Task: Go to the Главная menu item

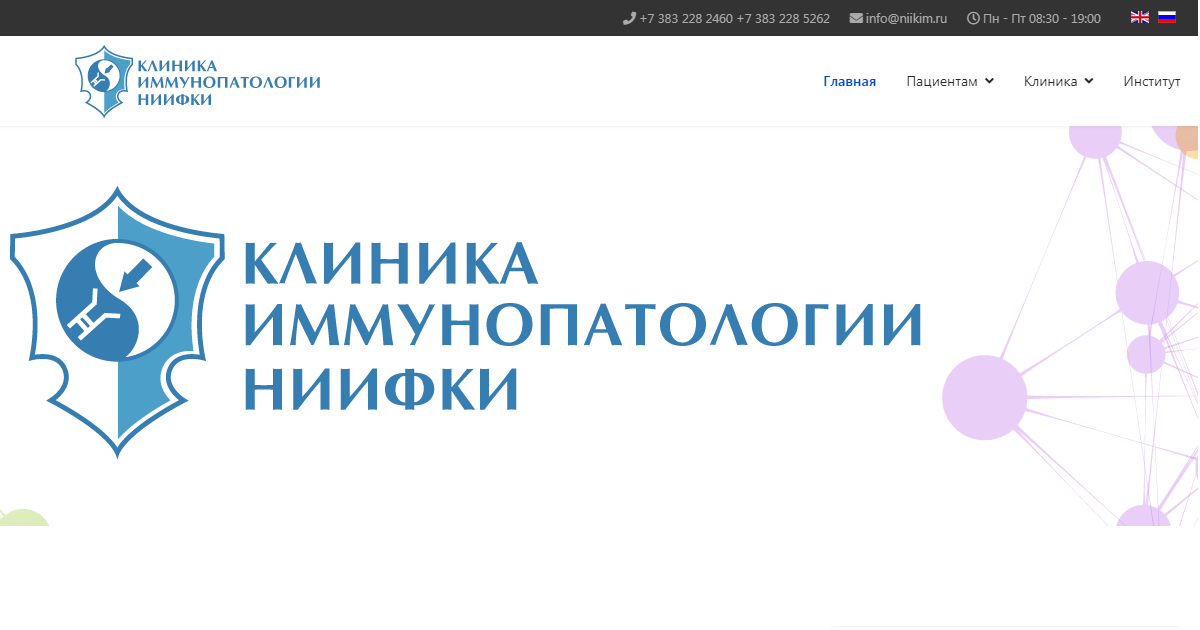Action: pyautogui.click(x=850, y=81)
